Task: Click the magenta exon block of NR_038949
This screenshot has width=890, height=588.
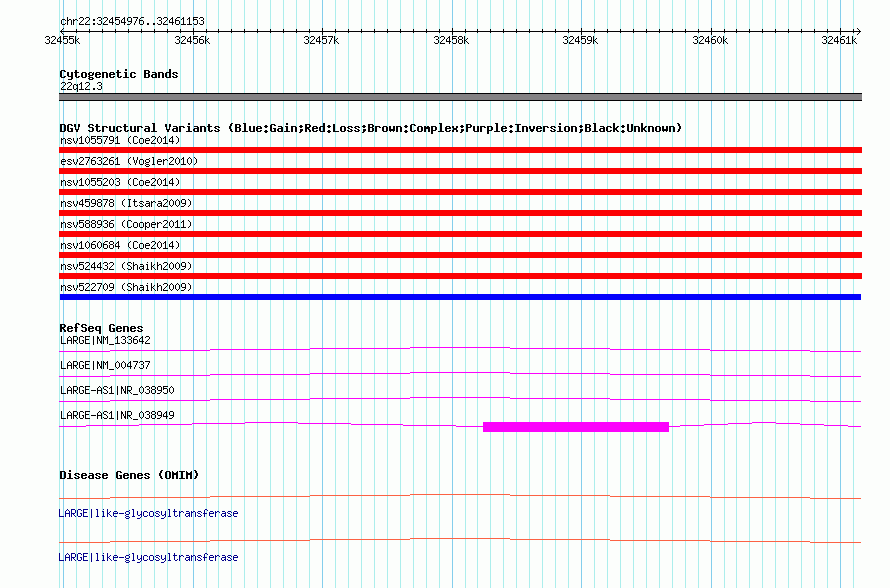Action: pos(576,427)
